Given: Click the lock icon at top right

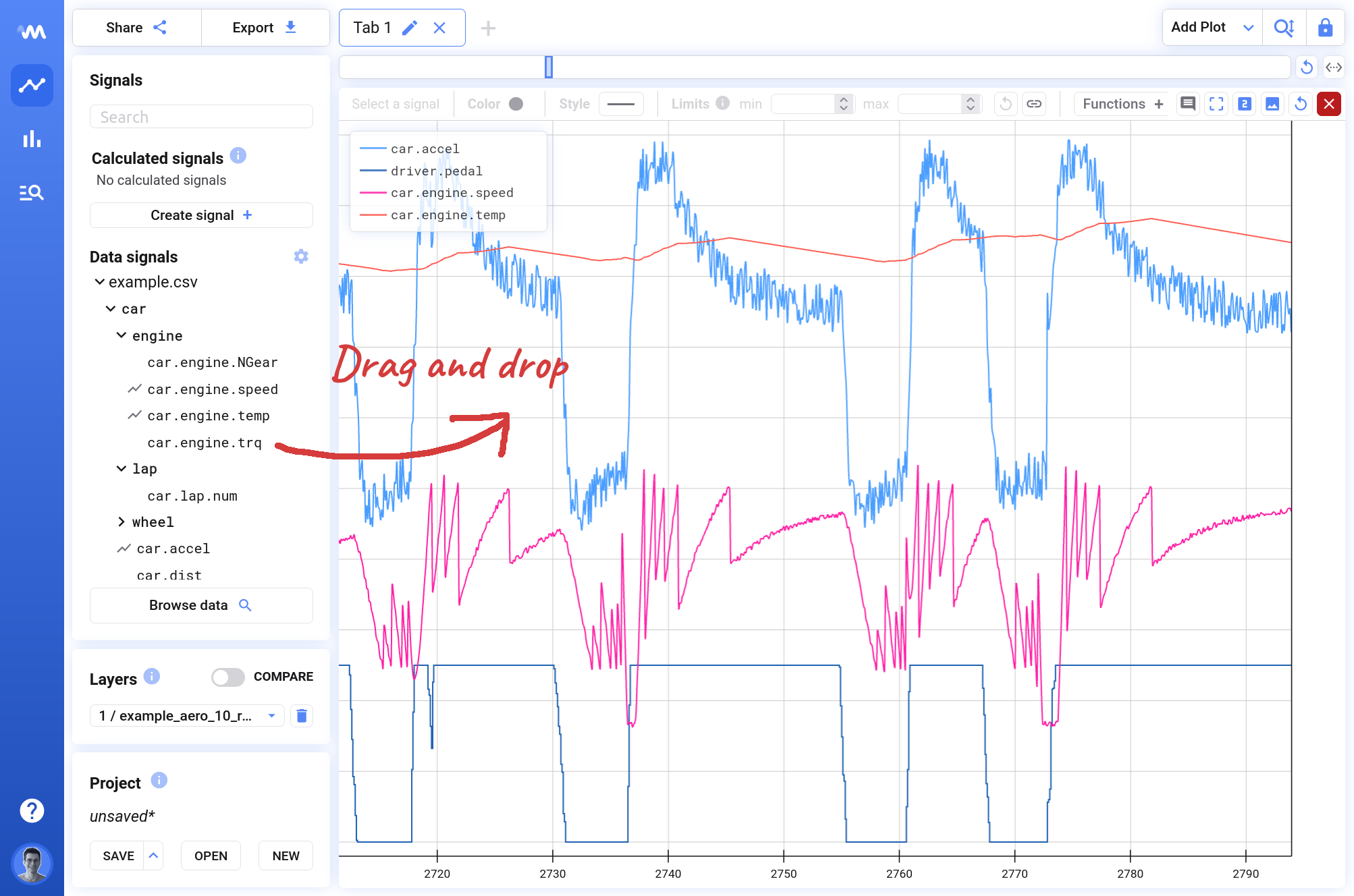Looking at the screenshot, I should click(1325, 28).
